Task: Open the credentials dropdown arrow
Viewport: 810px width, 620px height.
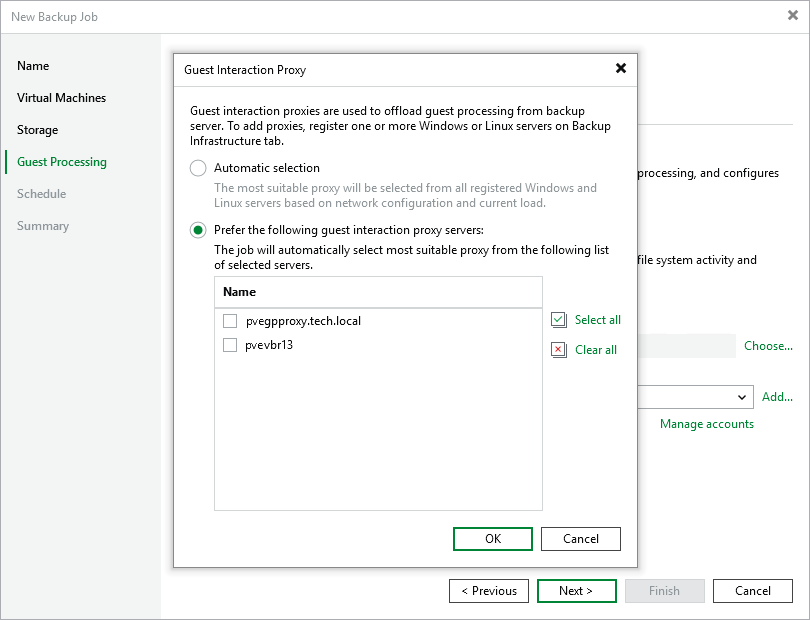Action: [x=744, y=397]
